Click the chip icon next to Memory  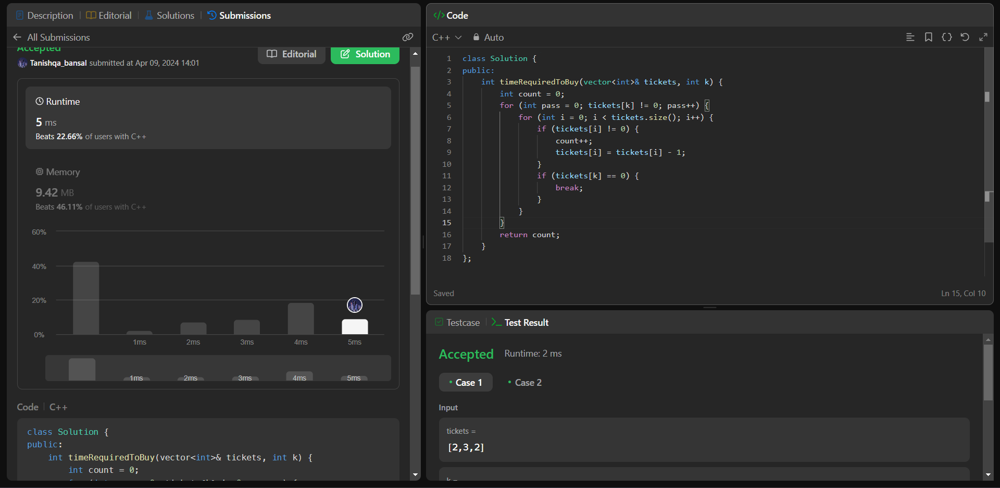click(40, 172)
